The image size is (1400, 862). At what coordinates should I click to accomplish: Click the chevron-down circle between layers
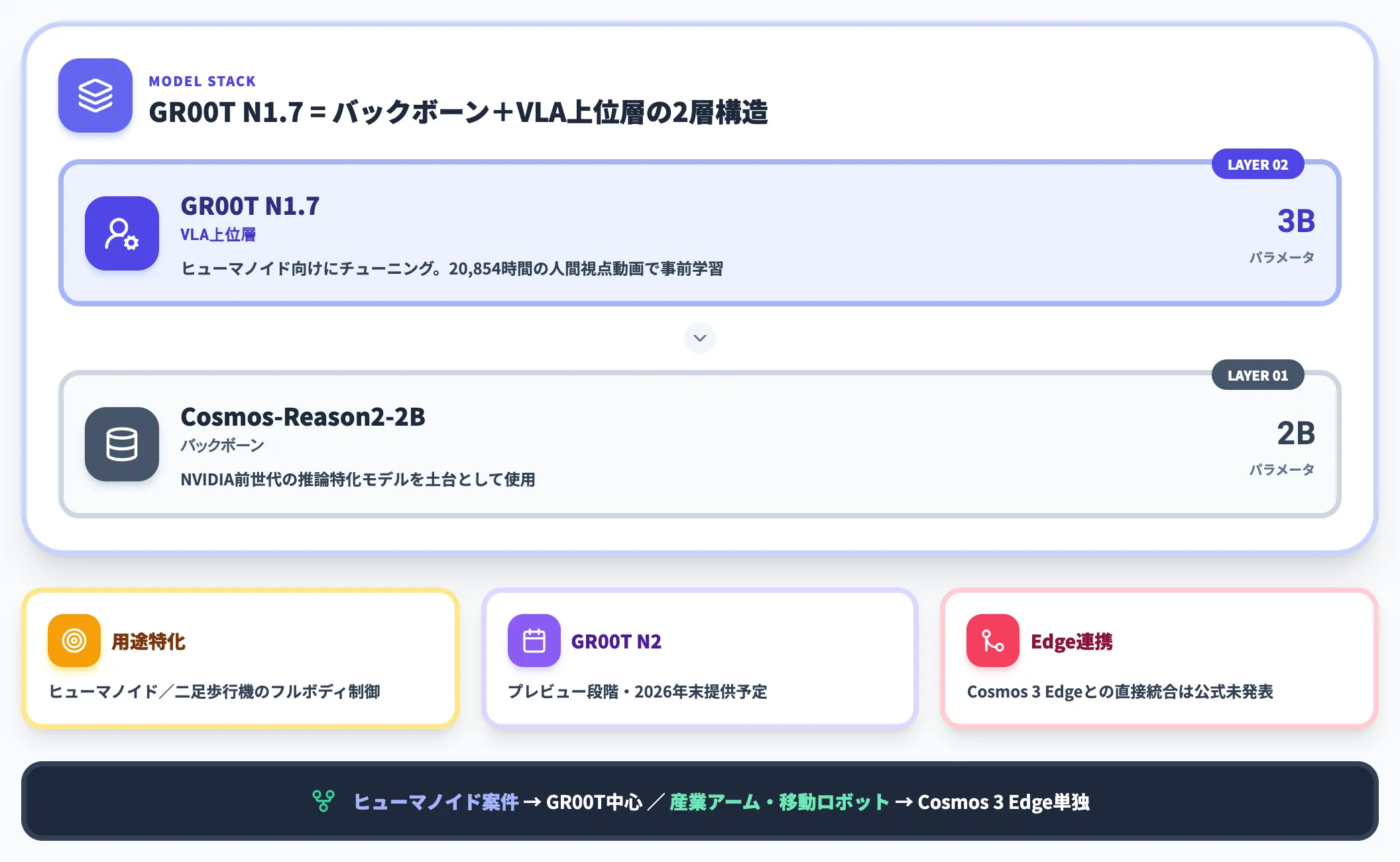[x=700, y=338]
